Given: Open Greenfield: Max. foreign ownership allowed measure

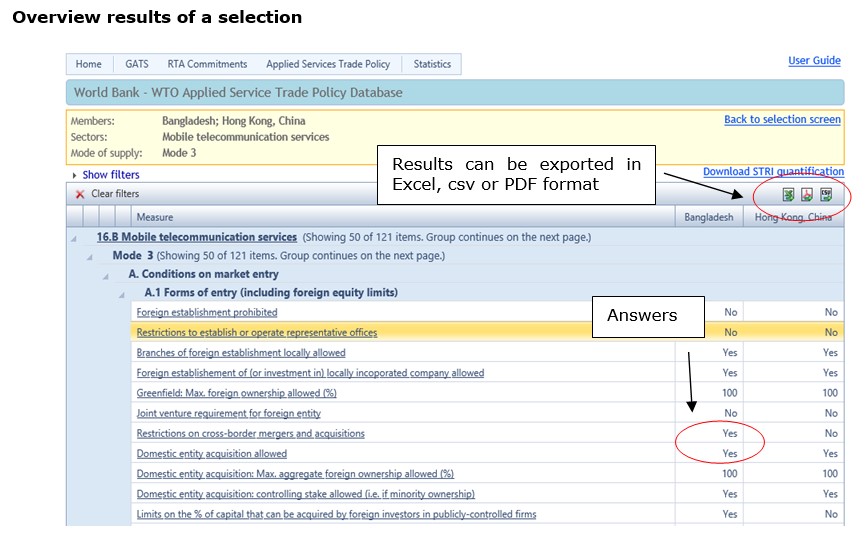Looking at the screenshot, I should [236, 393].
